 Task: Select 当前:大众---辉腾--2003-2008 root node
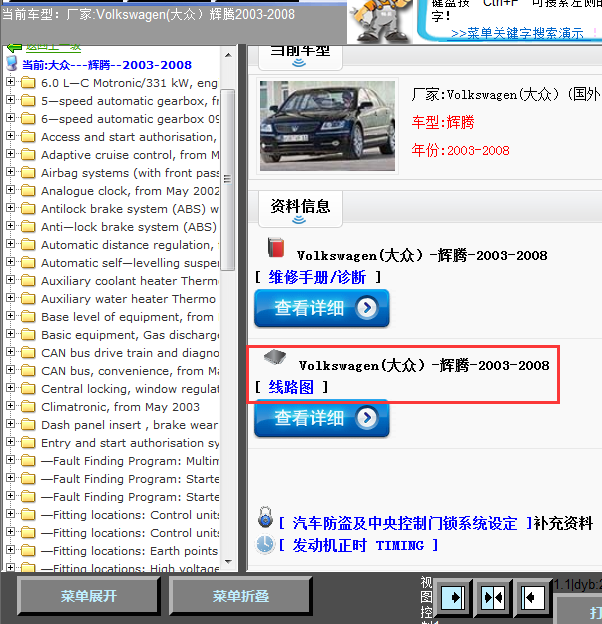107,65
